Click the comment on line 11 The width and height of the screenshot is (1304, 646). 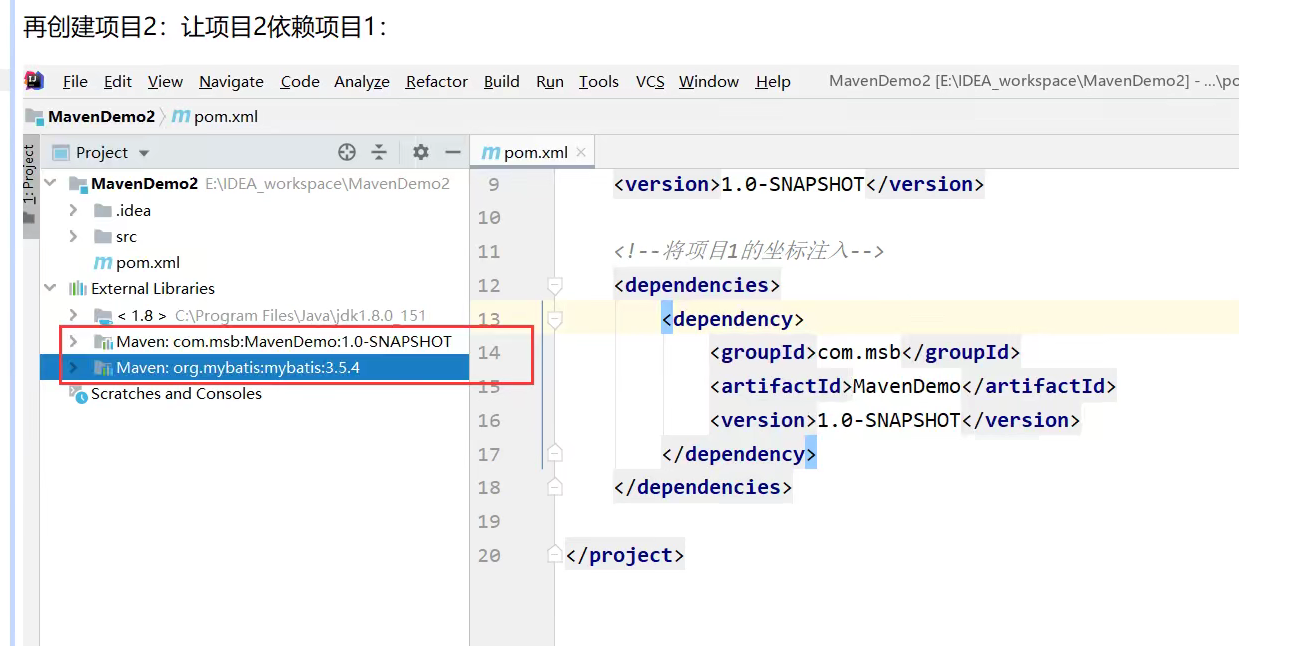[x=749, y=251]
